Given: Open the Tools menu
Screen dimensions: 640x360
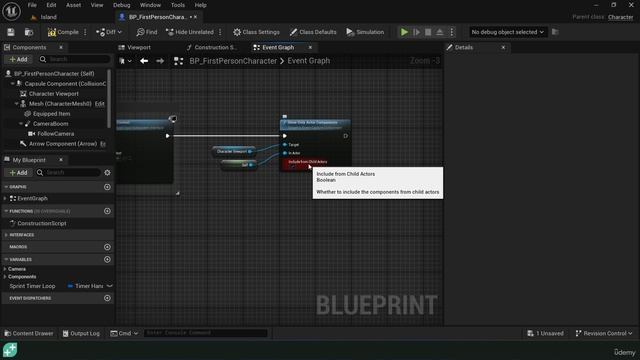Looking at the screenshot, I should (178, 5).
